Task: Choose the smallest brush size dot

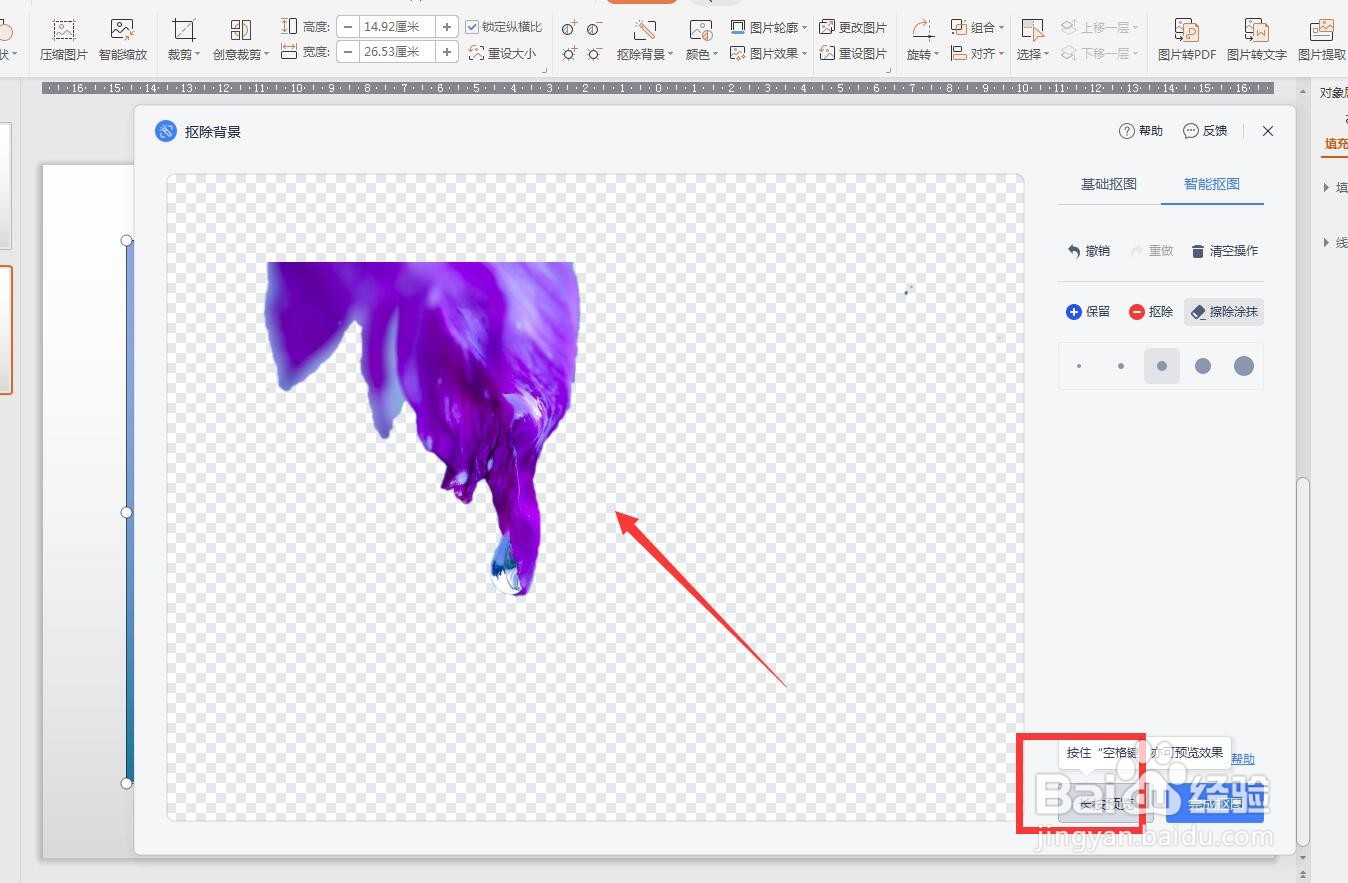Action: (1079, 366)
